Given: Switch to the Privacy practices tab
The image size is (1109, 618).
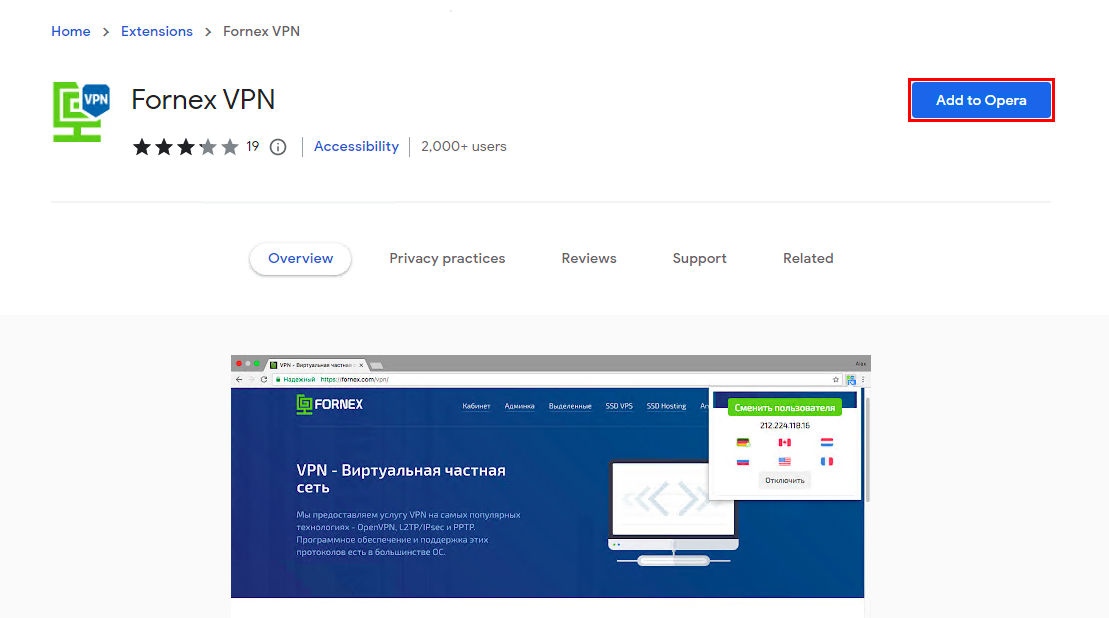Looking at the screenshot, I should [x=447, y=259].
